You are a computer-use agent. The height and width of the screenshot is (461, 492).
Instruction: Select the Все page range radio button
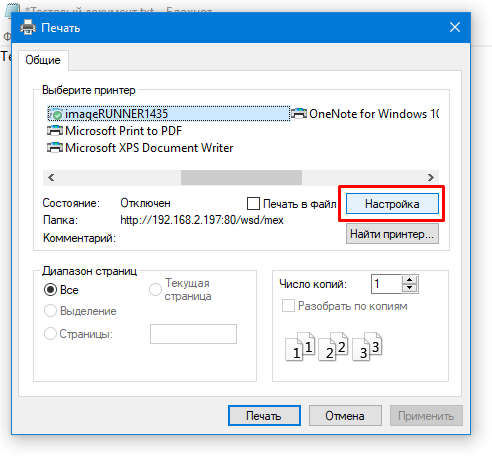(50, 290)
